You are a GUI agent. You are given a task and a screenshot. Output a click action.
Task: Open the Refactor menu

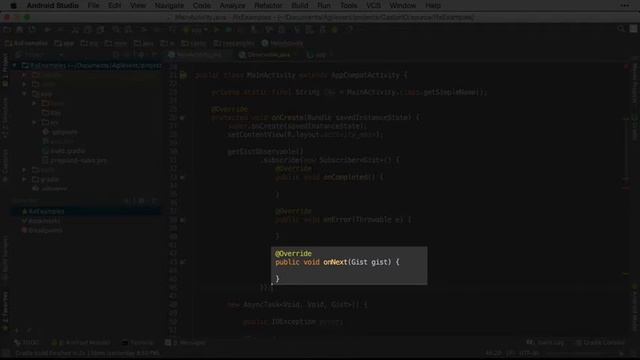point(268,6)
